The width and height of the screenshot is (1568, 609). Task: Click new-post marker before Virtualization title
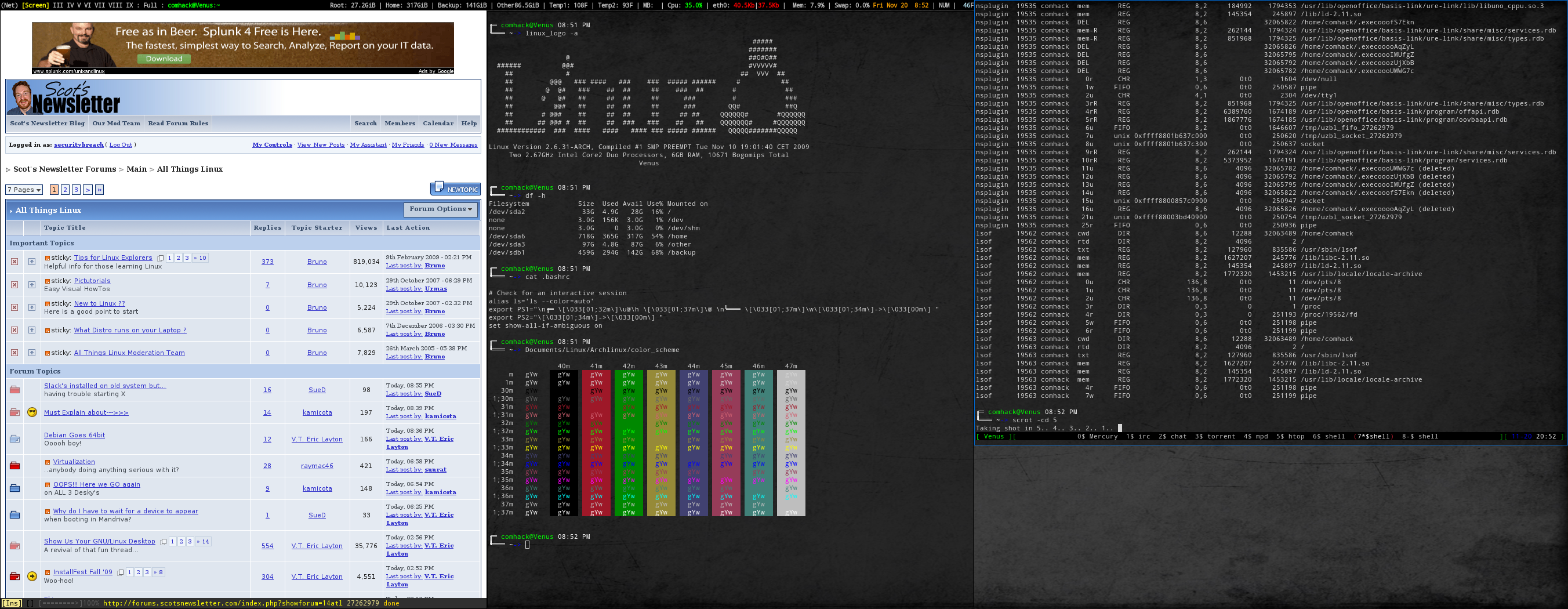click(x=48, y=462)
